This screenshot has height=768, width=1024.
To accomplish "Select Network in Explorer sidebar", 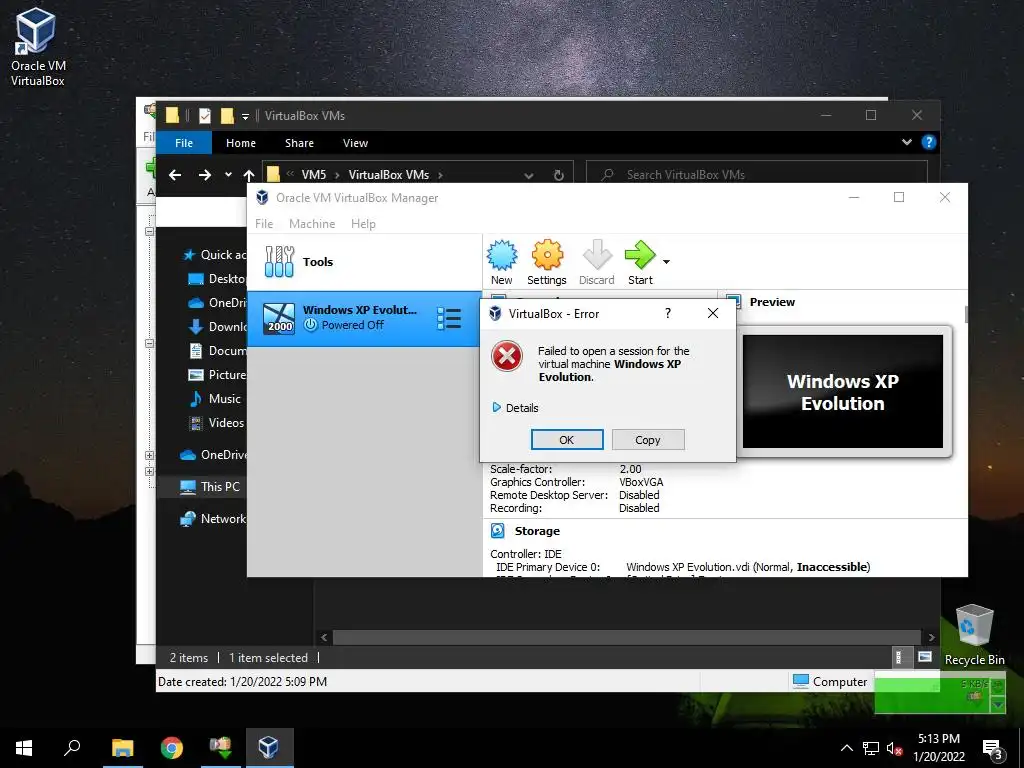I will click(214, 519).
